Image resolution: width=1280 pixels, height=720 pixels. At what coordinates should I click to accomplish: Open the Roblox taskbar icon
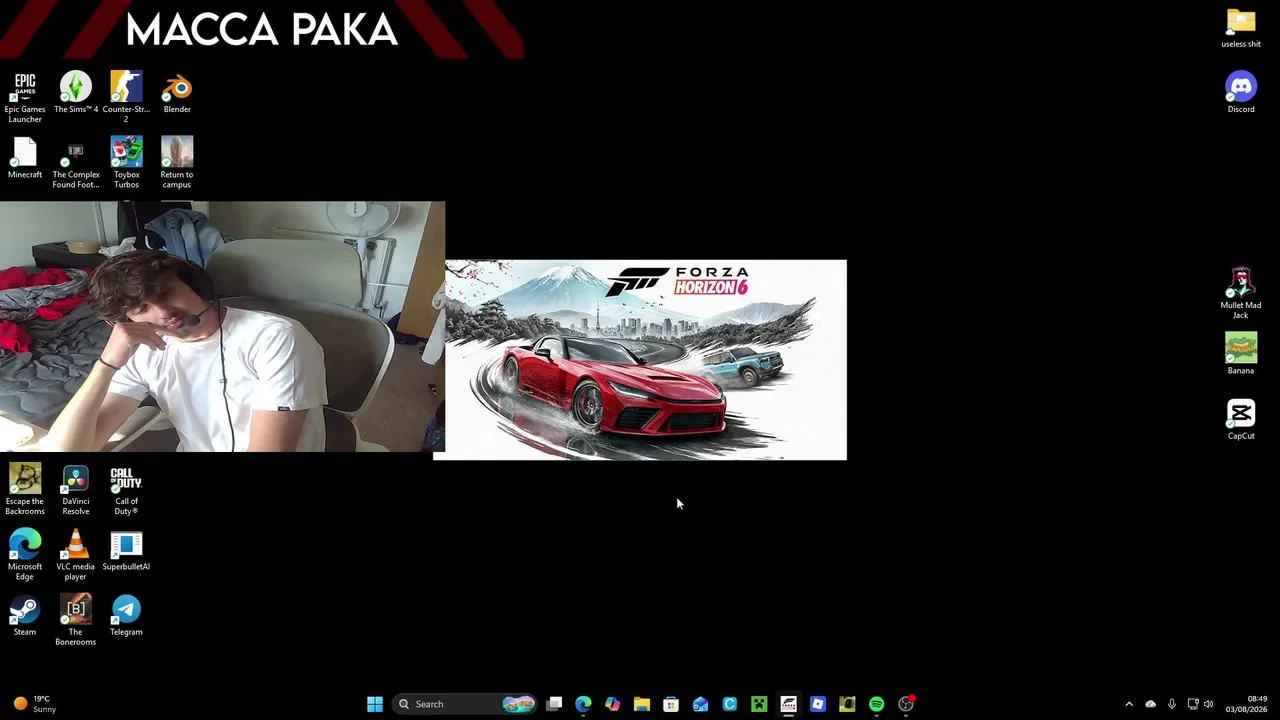coord(818,704)
